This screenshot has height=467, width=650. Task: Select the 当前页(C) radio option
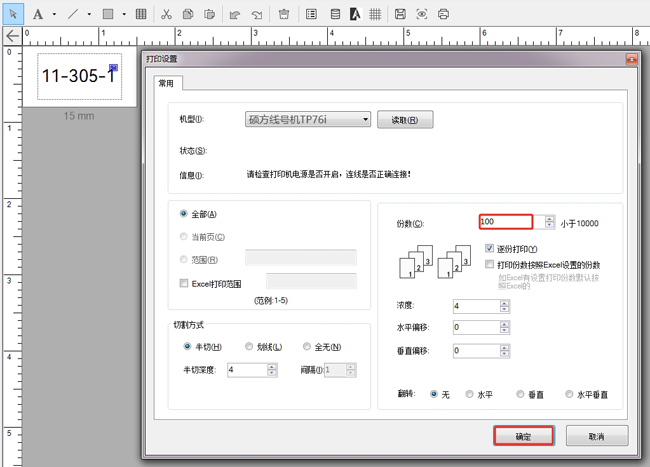click(184, 237)
